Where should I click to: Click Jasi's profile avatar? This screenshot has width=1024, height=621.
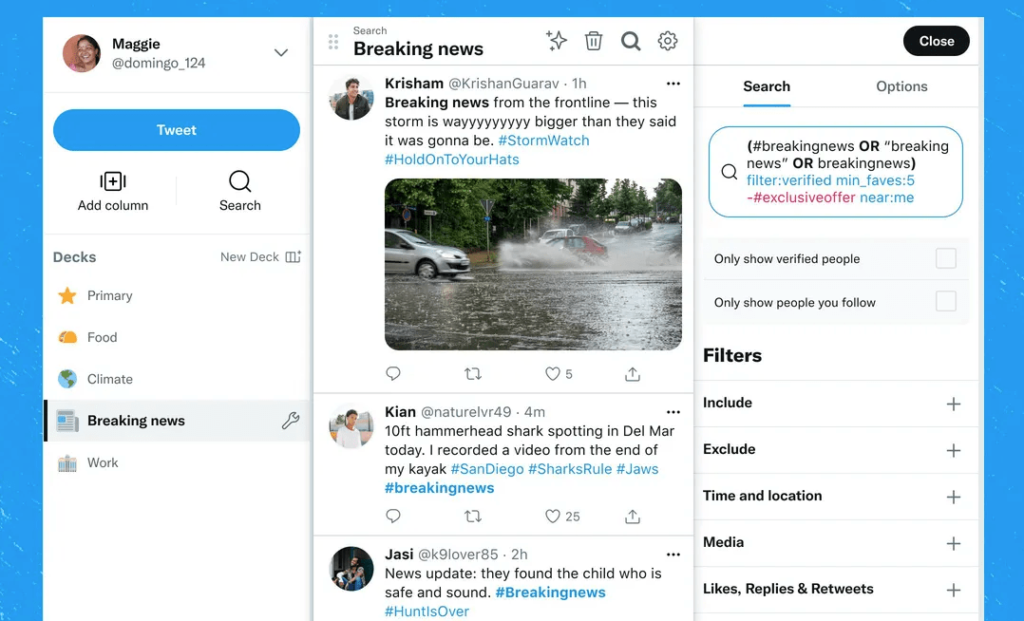coord(351,569)
